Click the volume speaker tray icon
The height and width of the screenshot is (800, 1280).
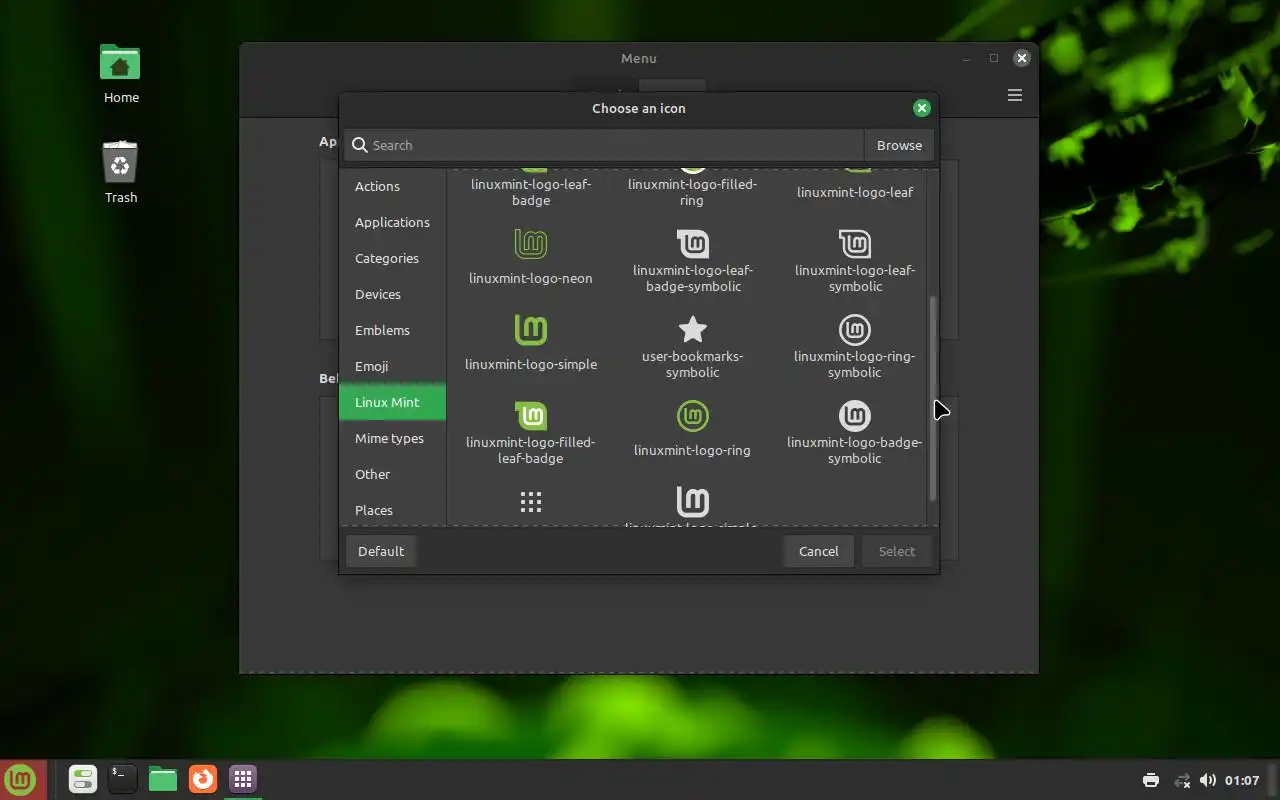pyautogui.click(x=1207, y=780)
